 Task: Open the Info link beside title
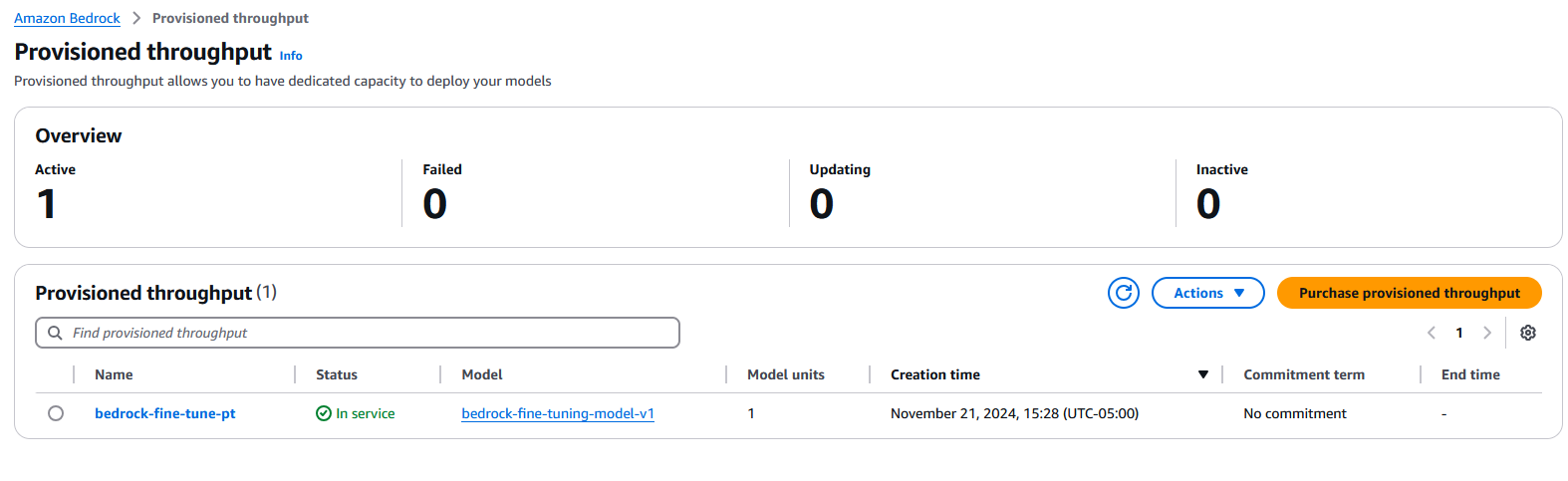coord(291,56)
